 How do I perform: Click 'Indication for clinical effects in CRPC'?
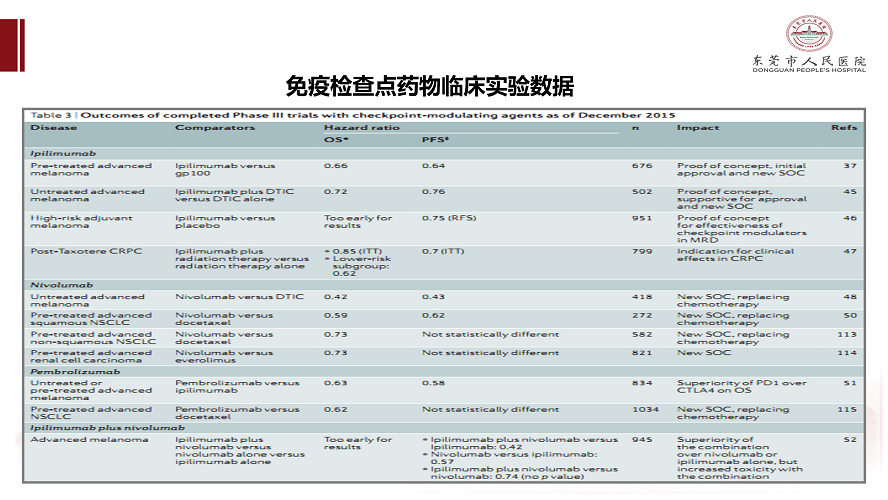pyautogui.click(x=735, y=255)
